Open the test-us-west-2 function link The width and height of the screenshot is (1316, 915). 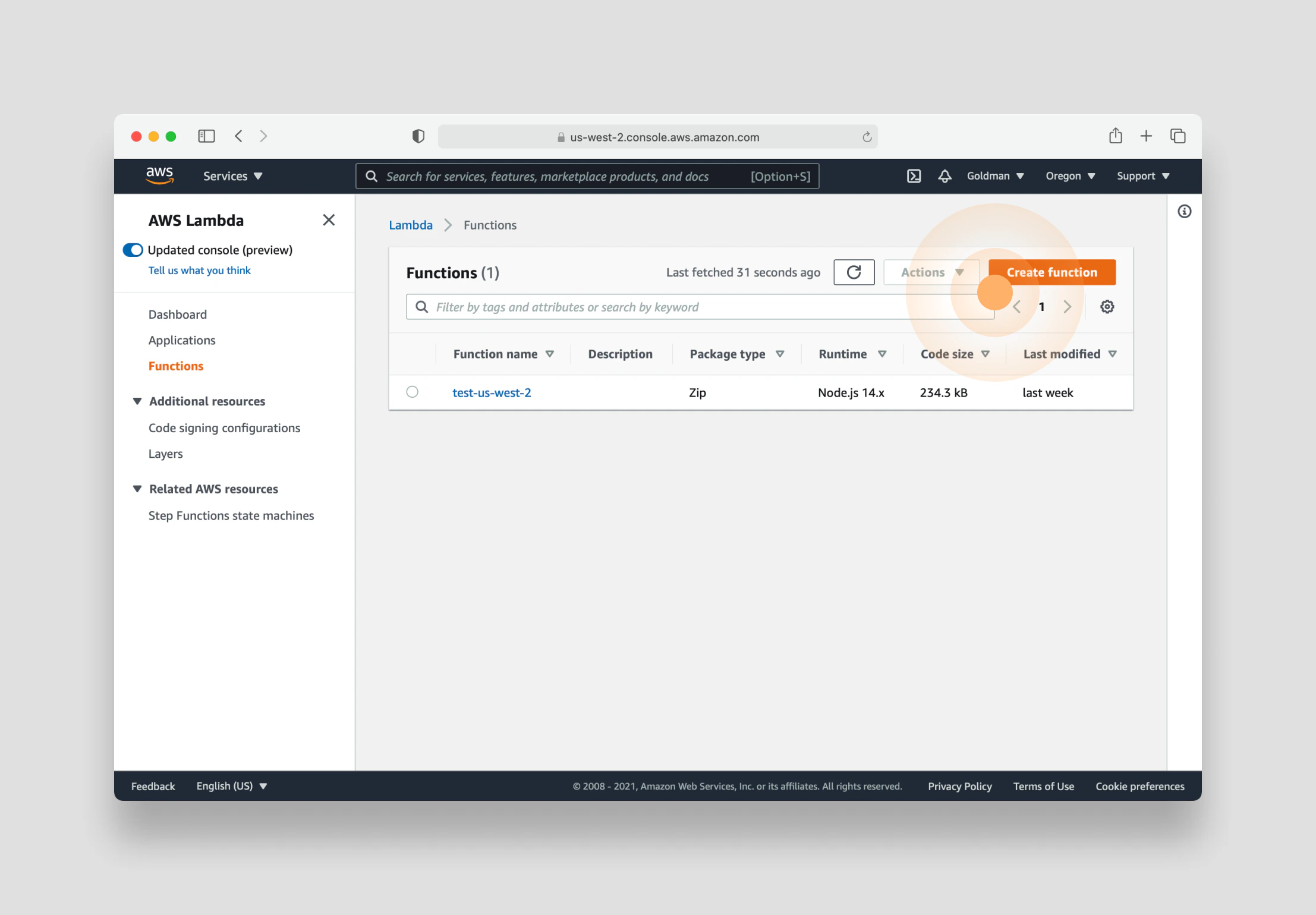pyautogui.click(x=492, y=392)
